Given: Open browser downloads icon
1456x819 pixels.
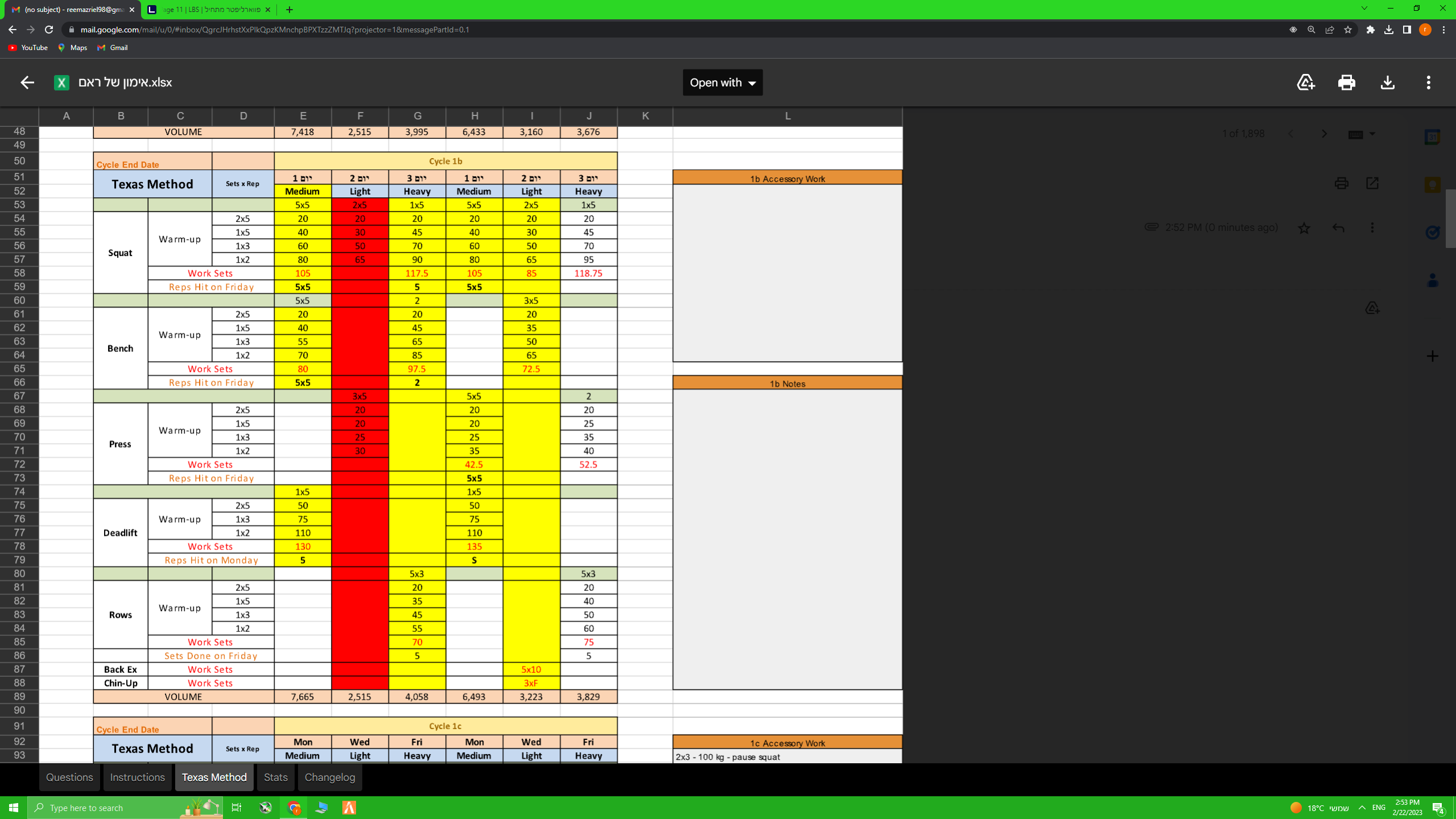Looking at the screenshot, I should click(1389, 30).
